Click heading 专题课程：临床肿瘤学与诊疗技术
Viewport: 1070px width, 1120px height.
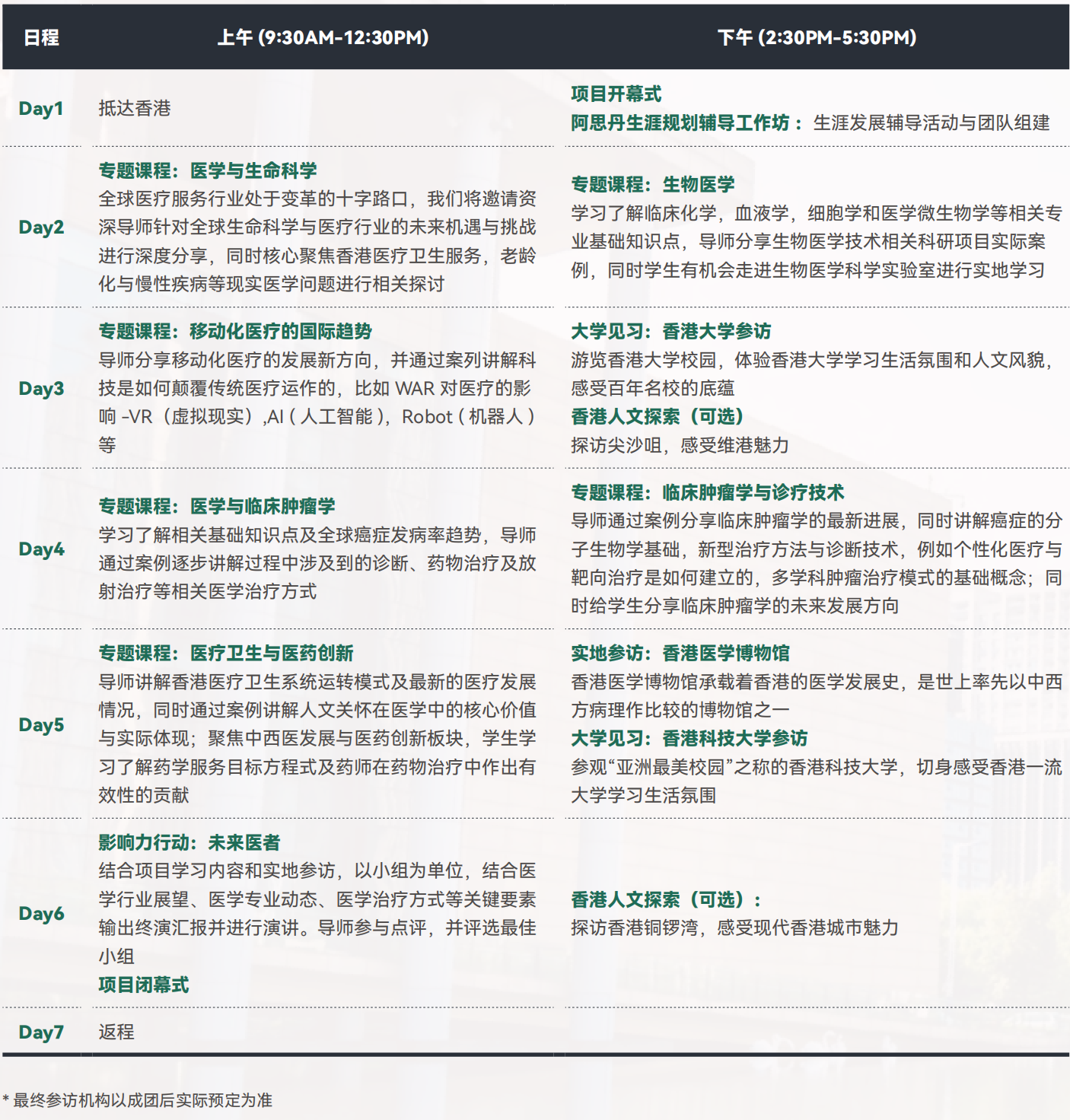(x=708, y=492)
